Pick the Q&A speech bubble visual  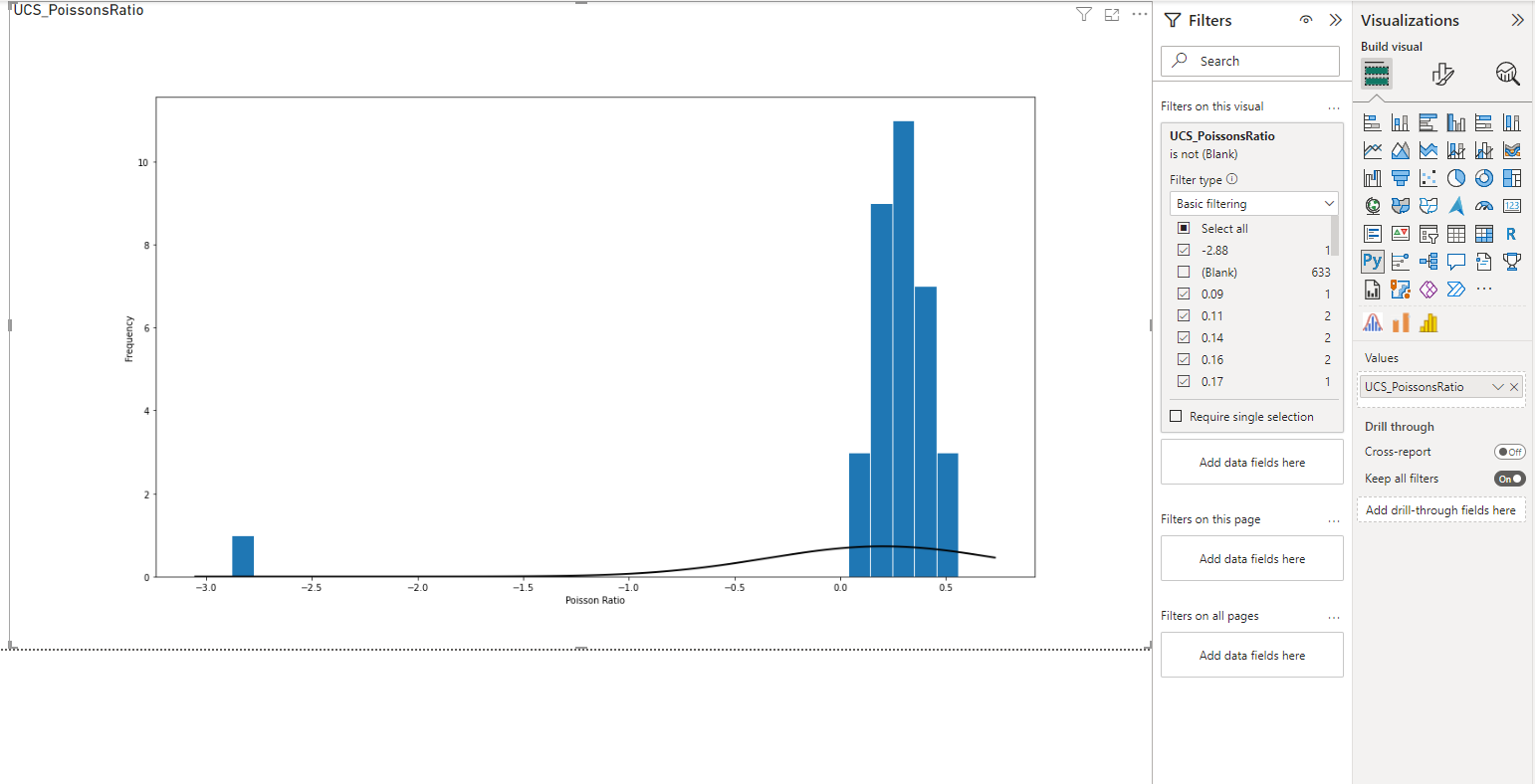pyautogui.click(x=1456, y=262)
